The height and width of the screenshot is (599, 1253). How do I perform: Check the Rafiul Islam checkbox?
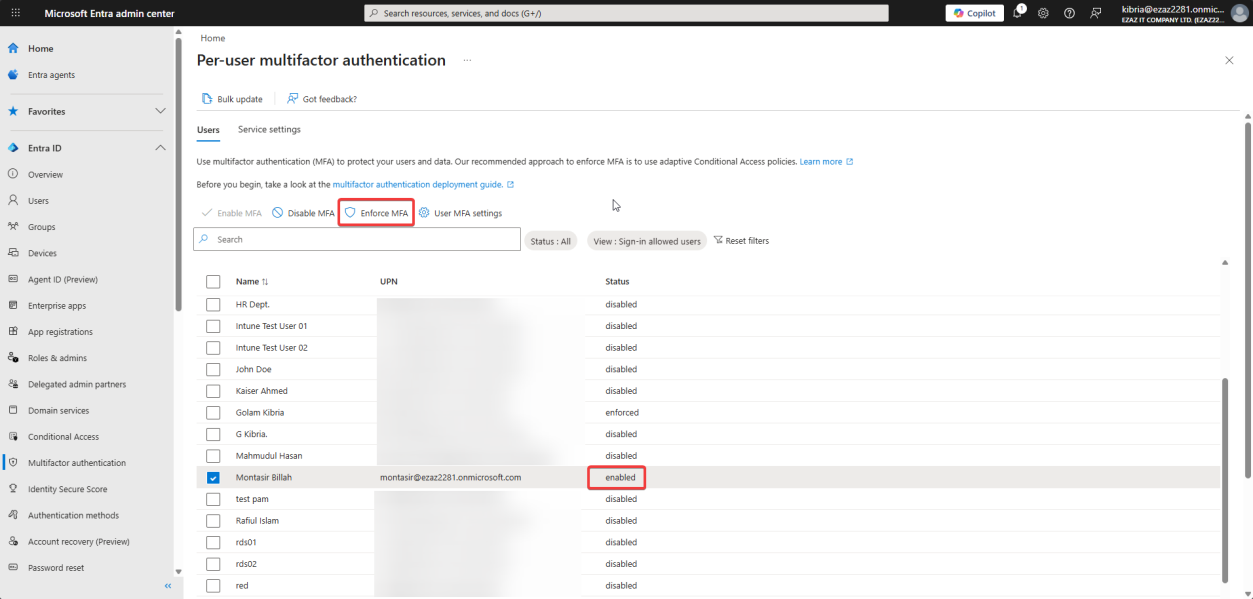tap(213, 521)
